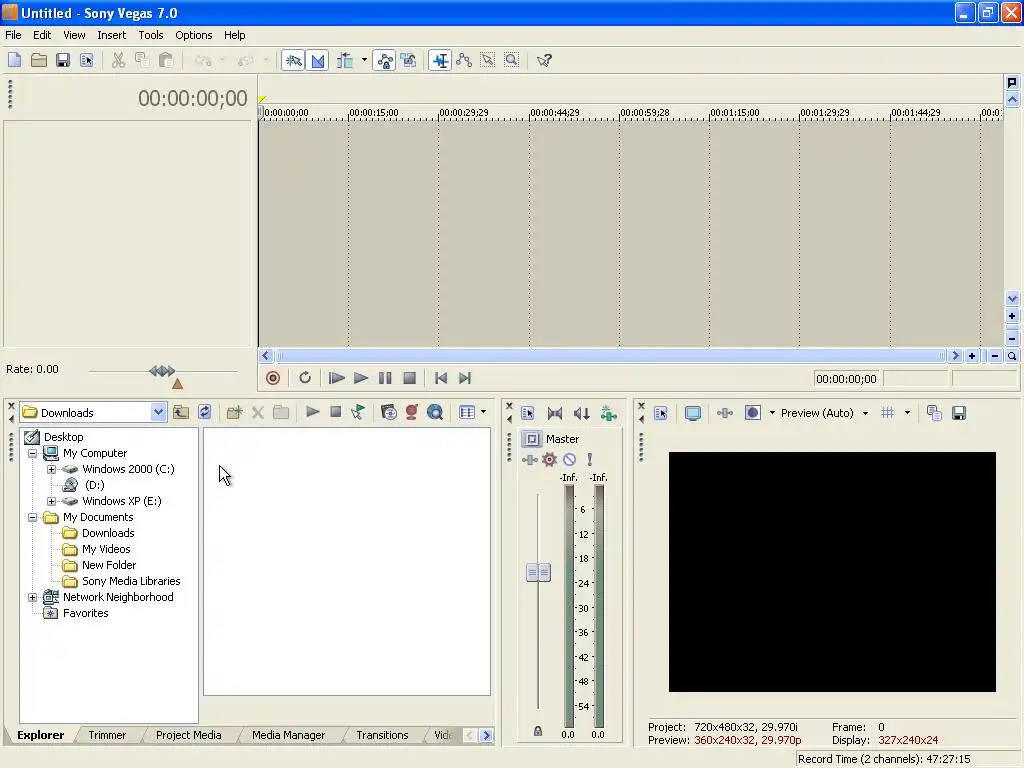Select the Envelope Edit tool
Viewport: 1024px width, 768px height.
point(464,61)
